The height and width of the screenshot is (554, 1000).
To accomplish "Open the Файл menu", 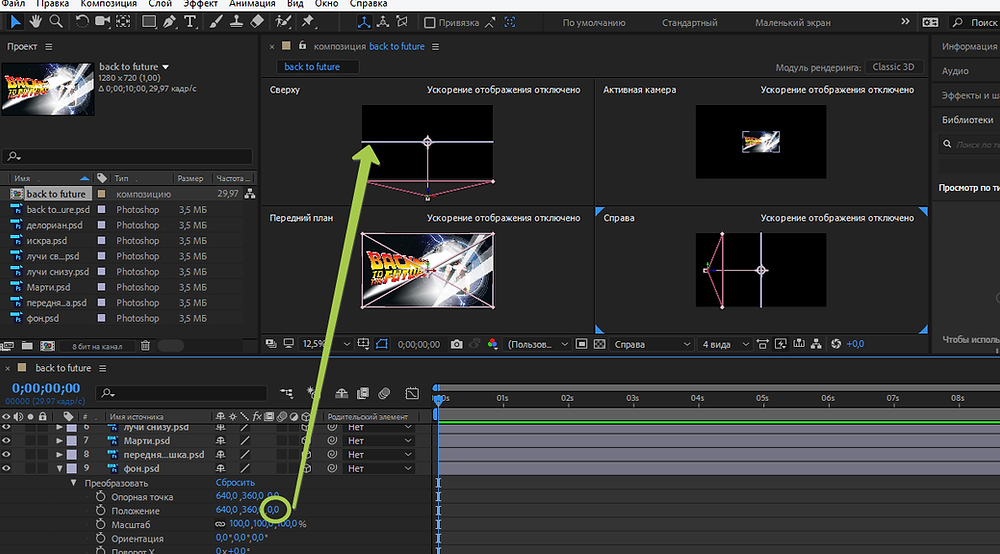I will click(13, 4).
